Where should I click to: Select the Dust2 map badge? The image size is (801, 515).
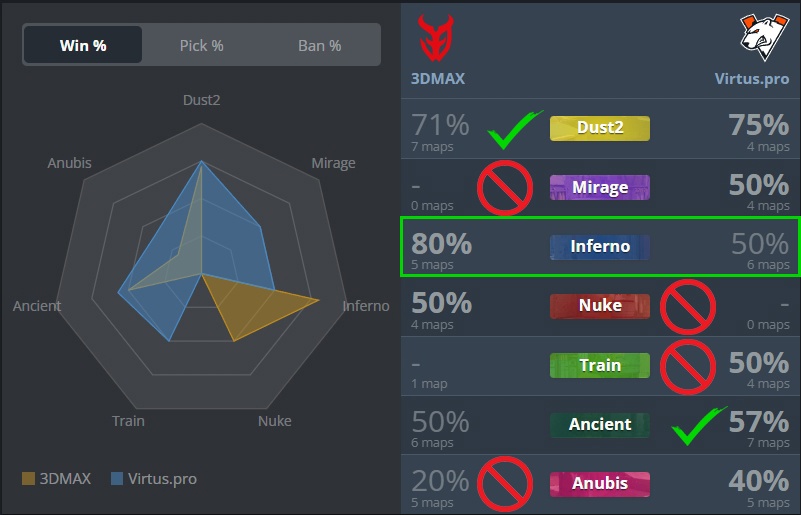point(600,128)
